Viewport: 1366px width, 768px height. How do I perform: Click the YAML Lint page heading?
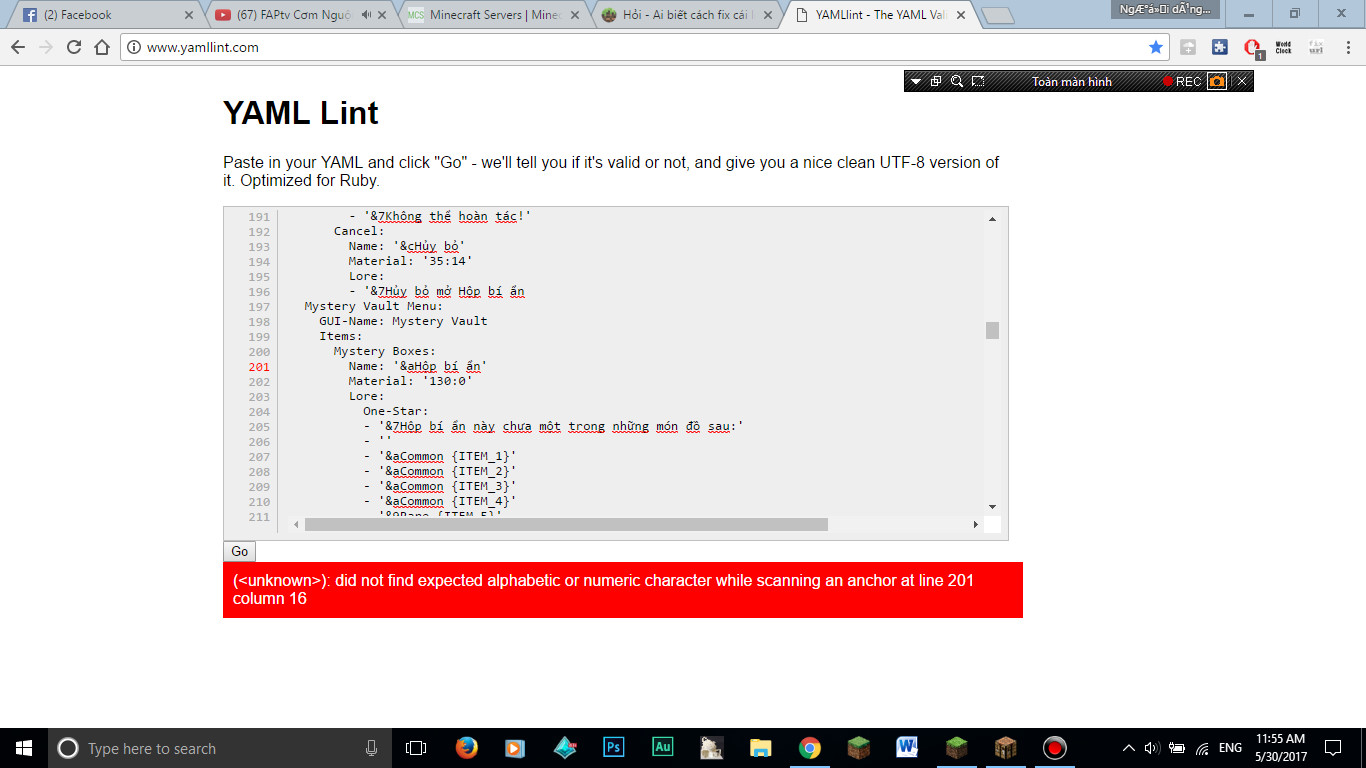300,113
